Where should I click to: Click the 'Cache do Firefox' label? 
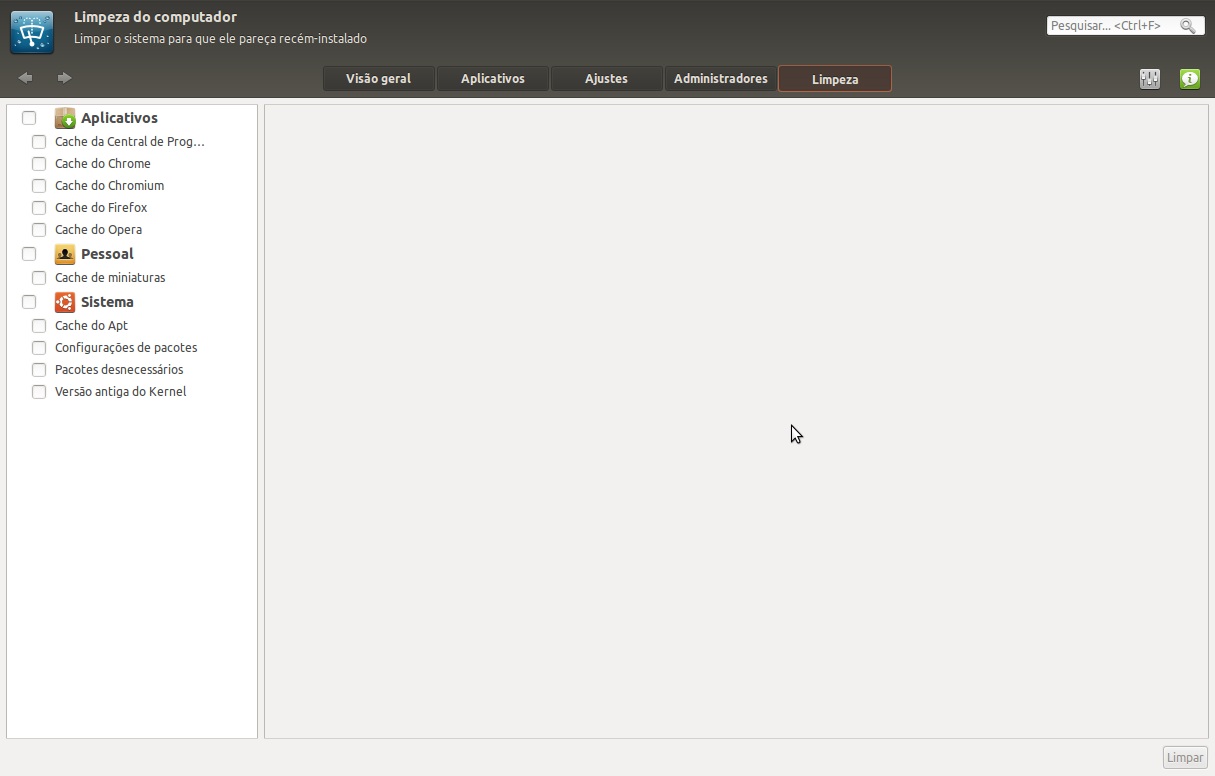coord(101,208)
